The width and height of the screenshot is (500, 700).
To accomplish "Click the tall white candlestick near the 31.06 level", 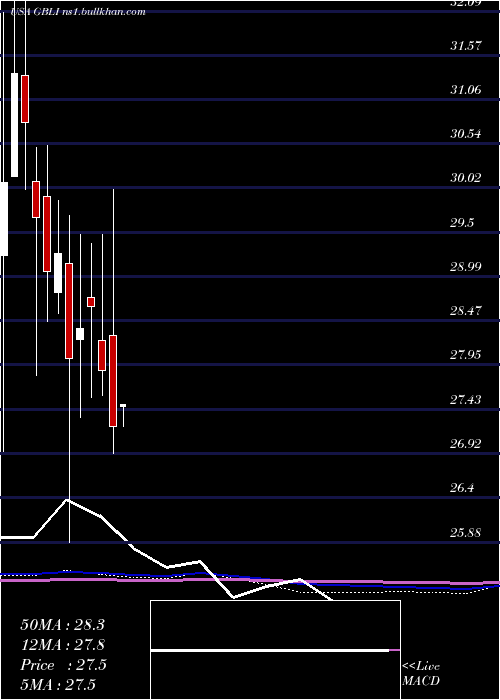I will [15, 125].
